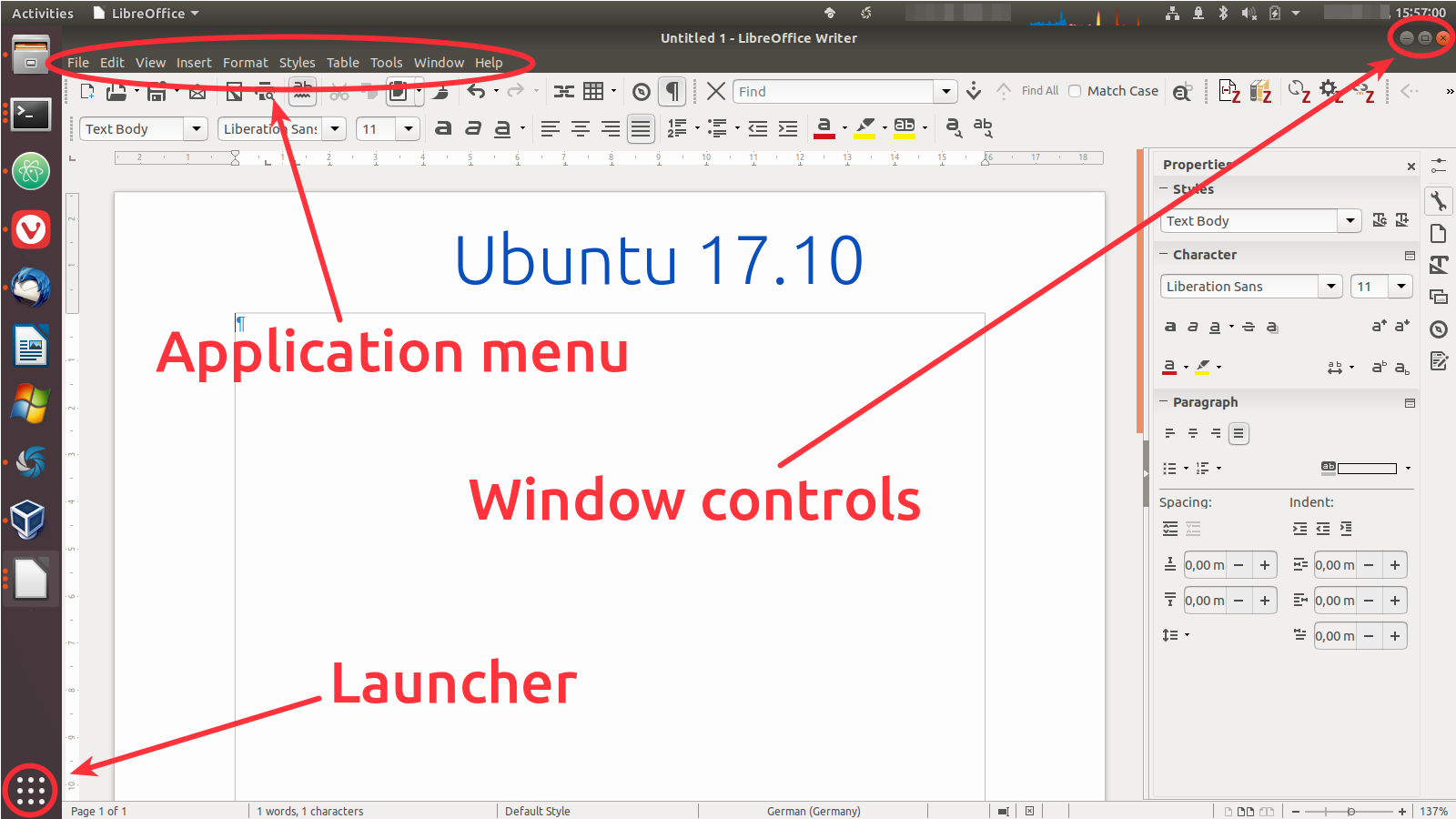
Task: Open the Styles menu
Action: (297, 63)
